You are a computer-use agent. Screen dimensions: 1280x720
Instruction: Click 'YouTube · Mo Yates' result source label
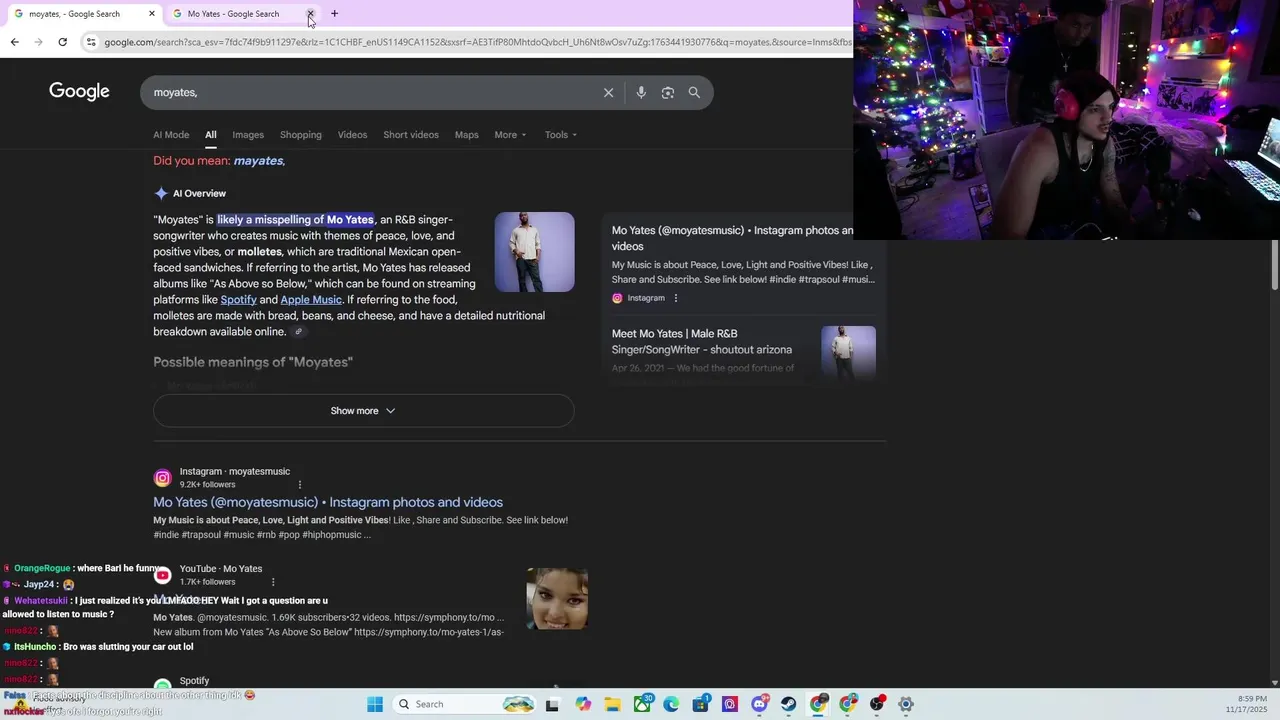[221, 569]
